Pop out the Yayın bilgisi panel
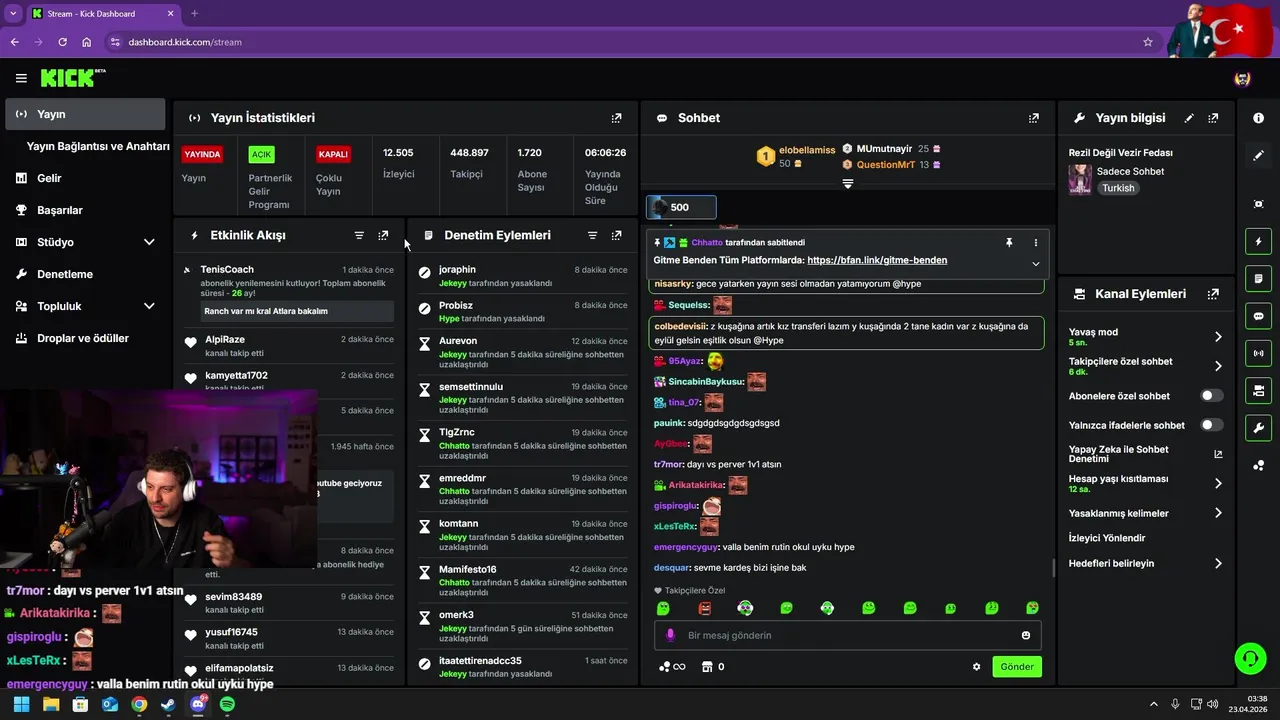Image resolution: width=1280 pixels, height=720 pixels. point(1213,118)
